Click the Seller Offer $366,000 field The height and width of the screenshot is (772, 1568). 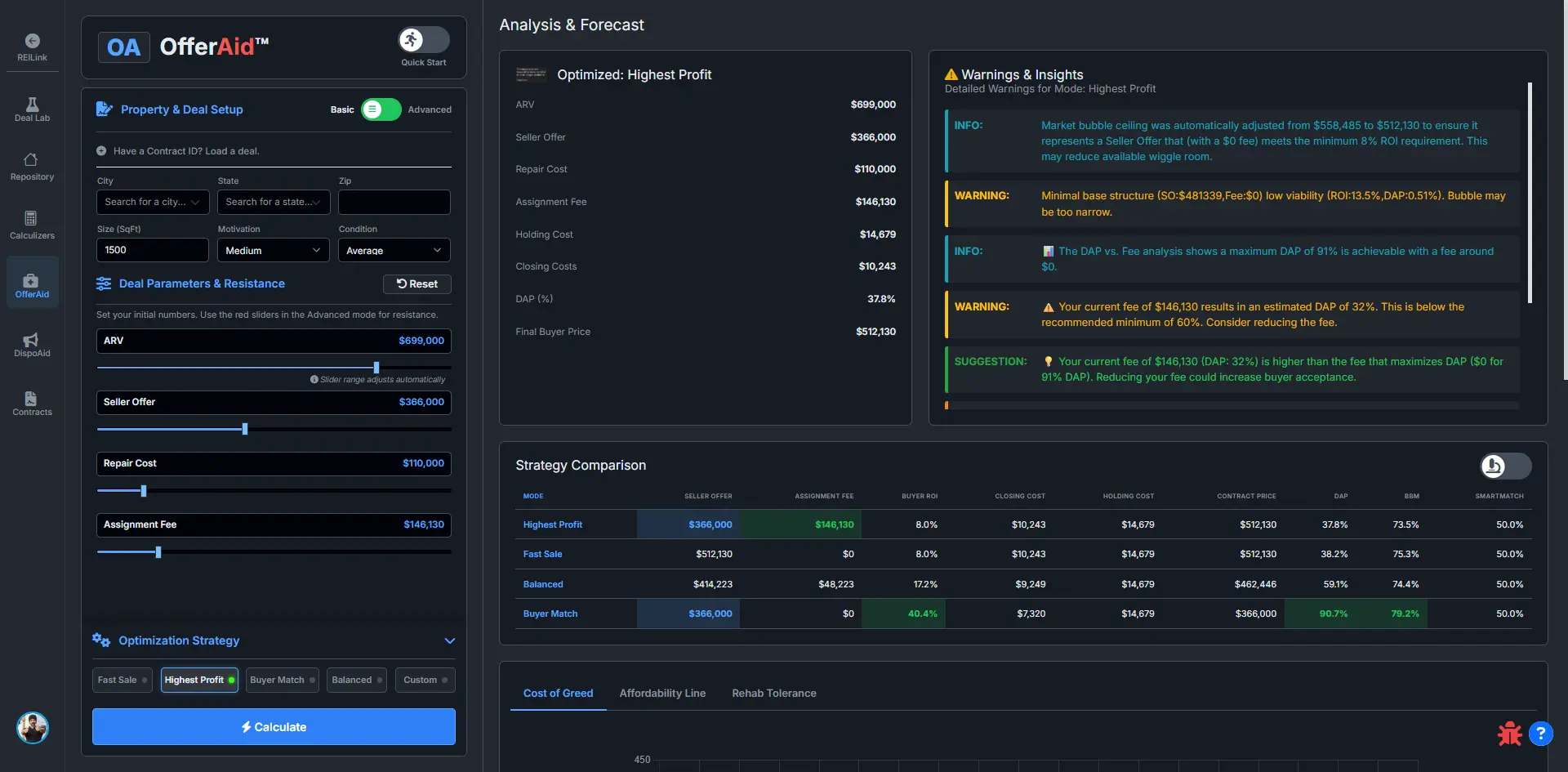274,402
